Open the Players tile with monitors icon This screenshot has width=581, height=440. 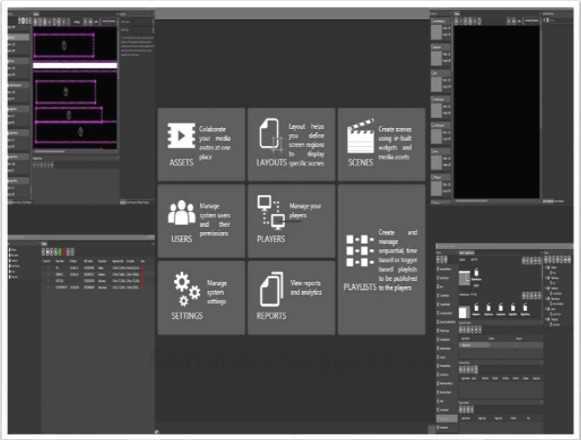(292, 221)
